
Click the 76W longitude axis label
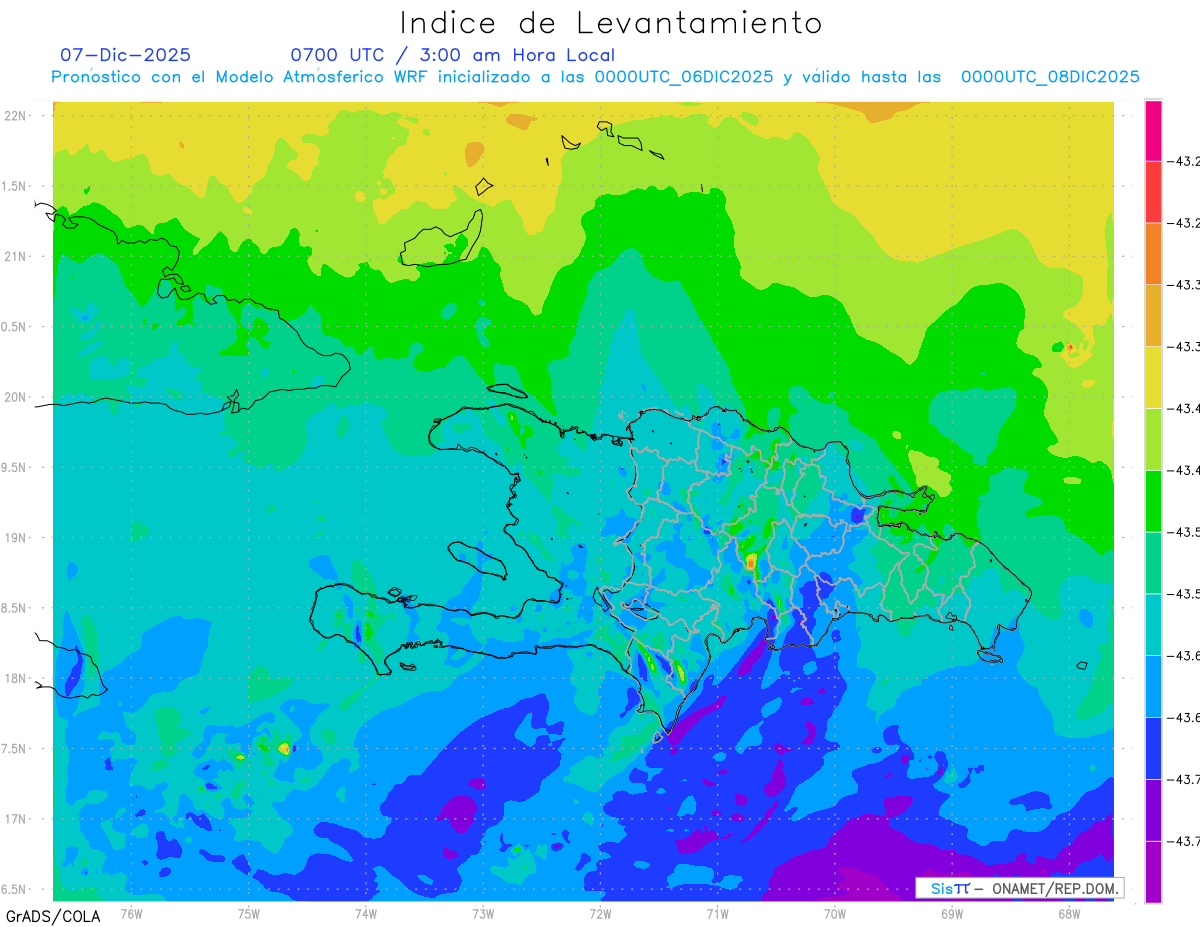131,914
